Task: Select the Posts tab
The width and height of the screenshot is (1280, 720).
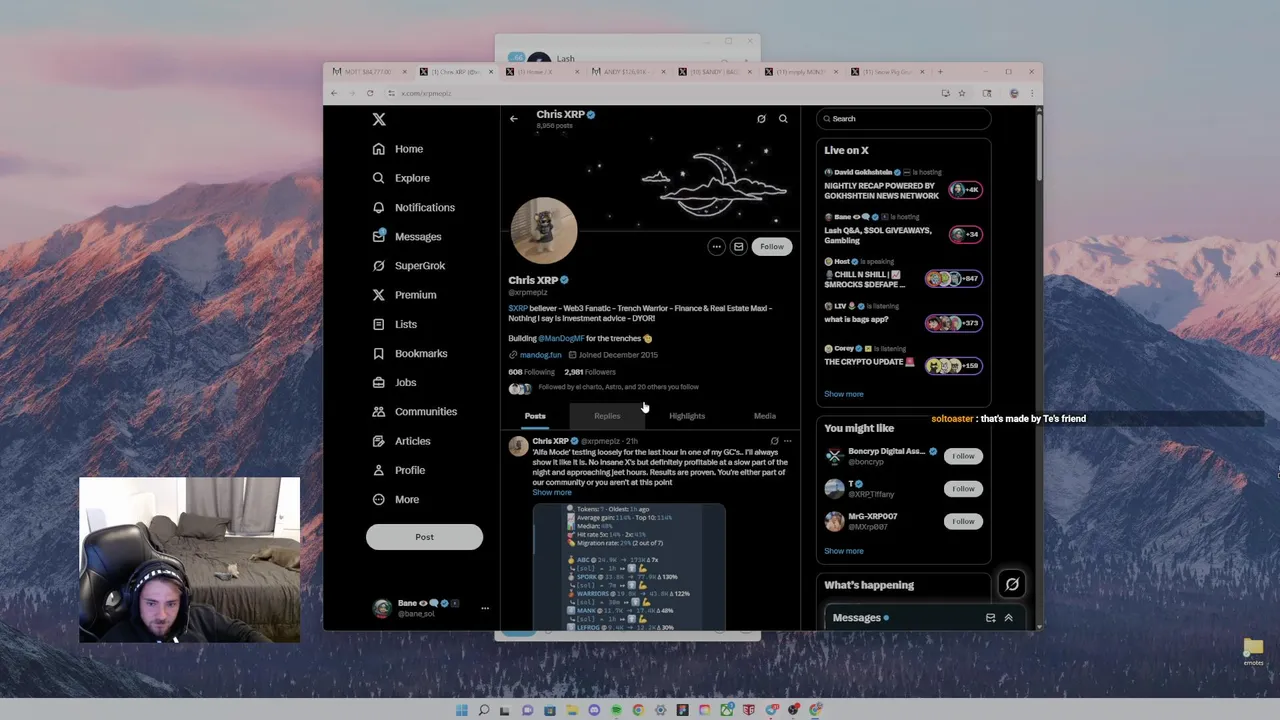Action: (x=535, y=416)
